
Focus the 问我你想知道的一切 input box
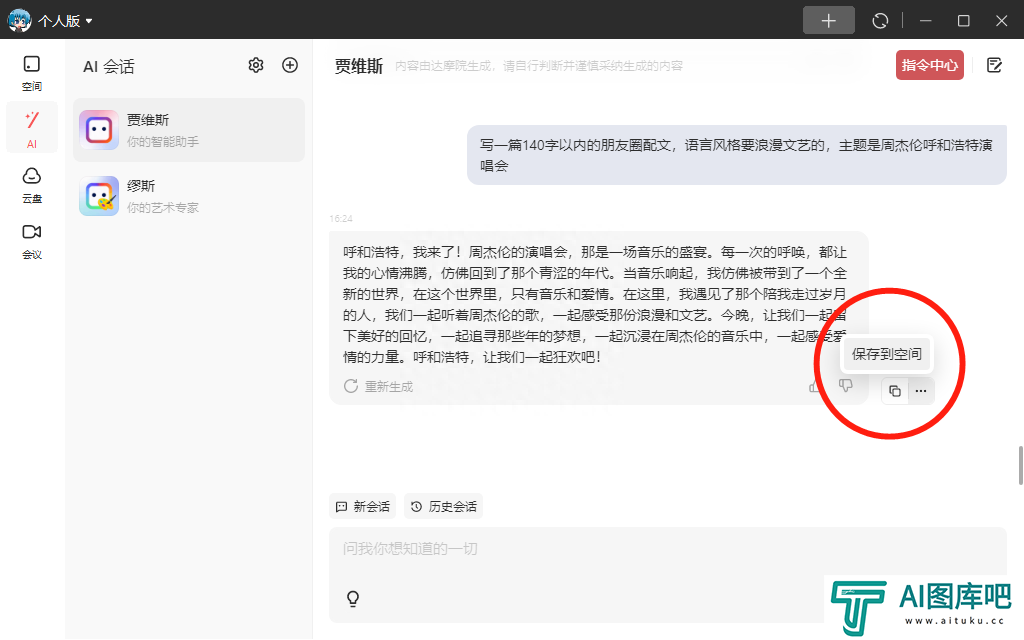tap(667, 549)
